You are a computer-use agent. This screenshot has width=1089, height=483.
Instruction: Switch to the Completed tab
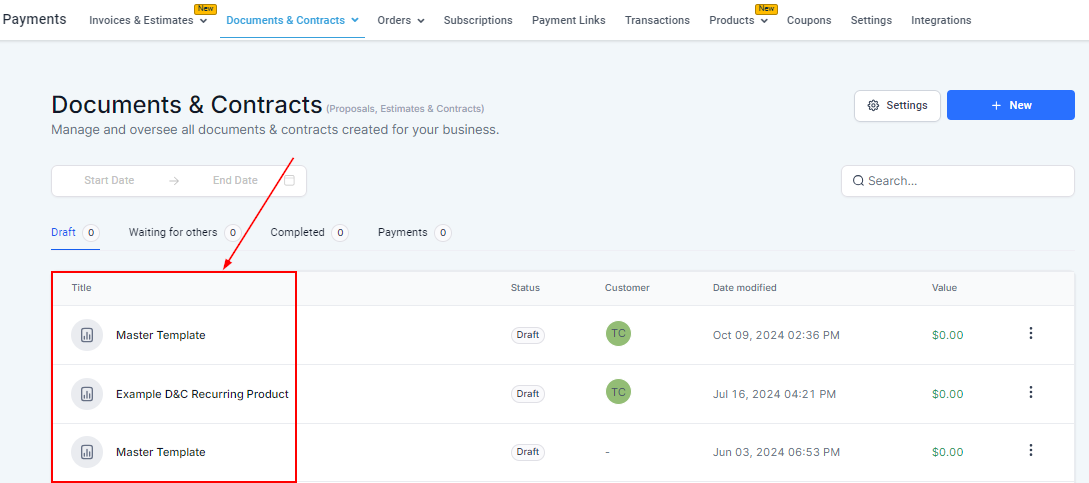pyautogui.click(x=297, y=232)
